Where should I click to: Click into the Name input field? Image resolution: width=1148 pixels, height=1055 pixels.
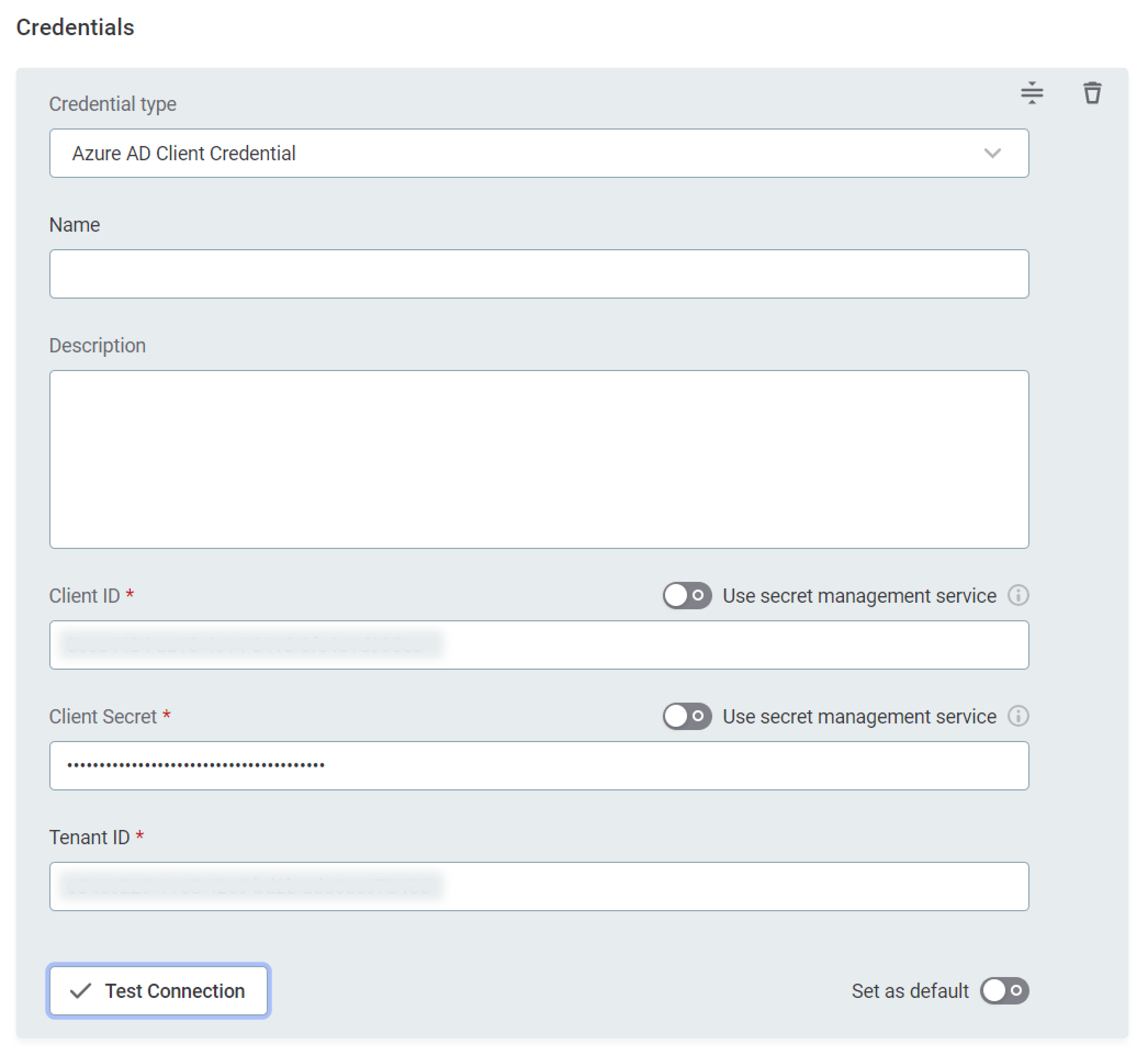[538, 273]
